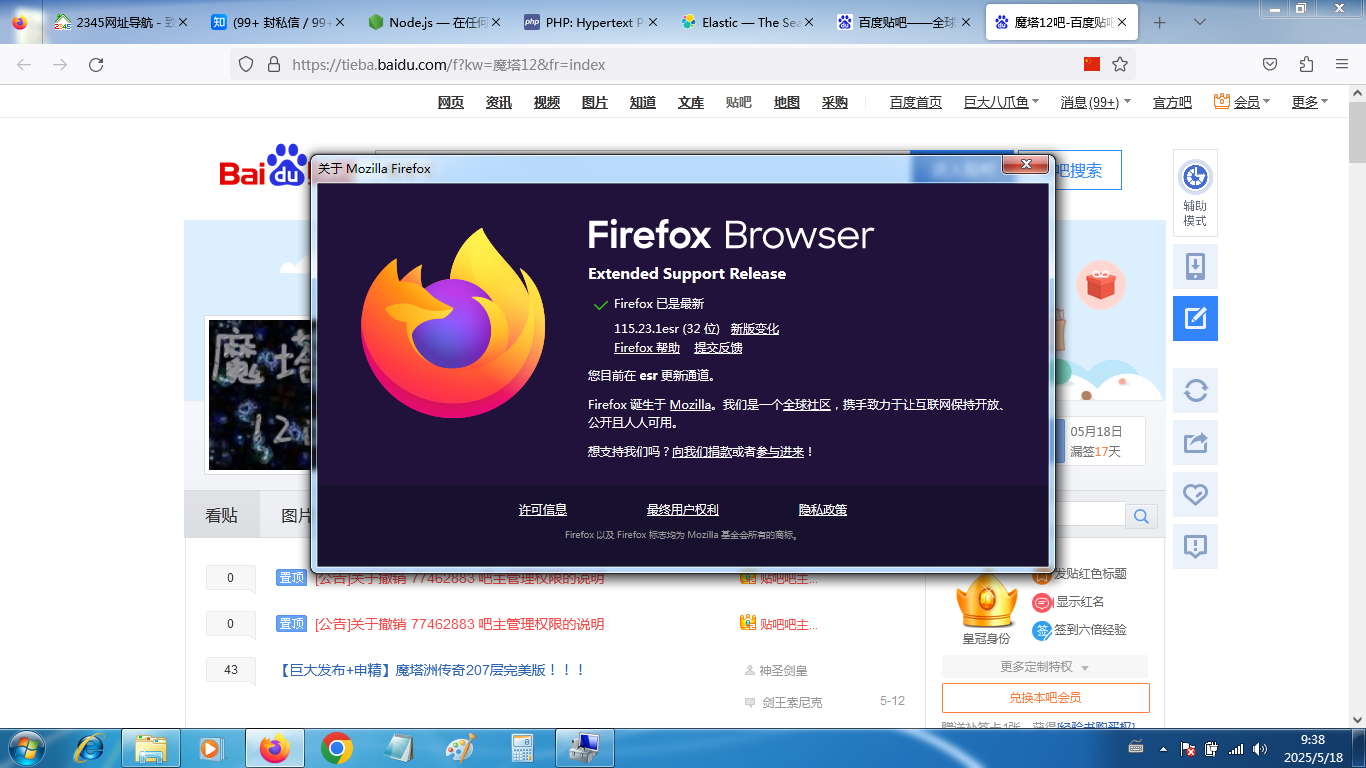Open the Pocket save icon
The height and width of the screenshot is (768, 1366).
pos(1270,64)
